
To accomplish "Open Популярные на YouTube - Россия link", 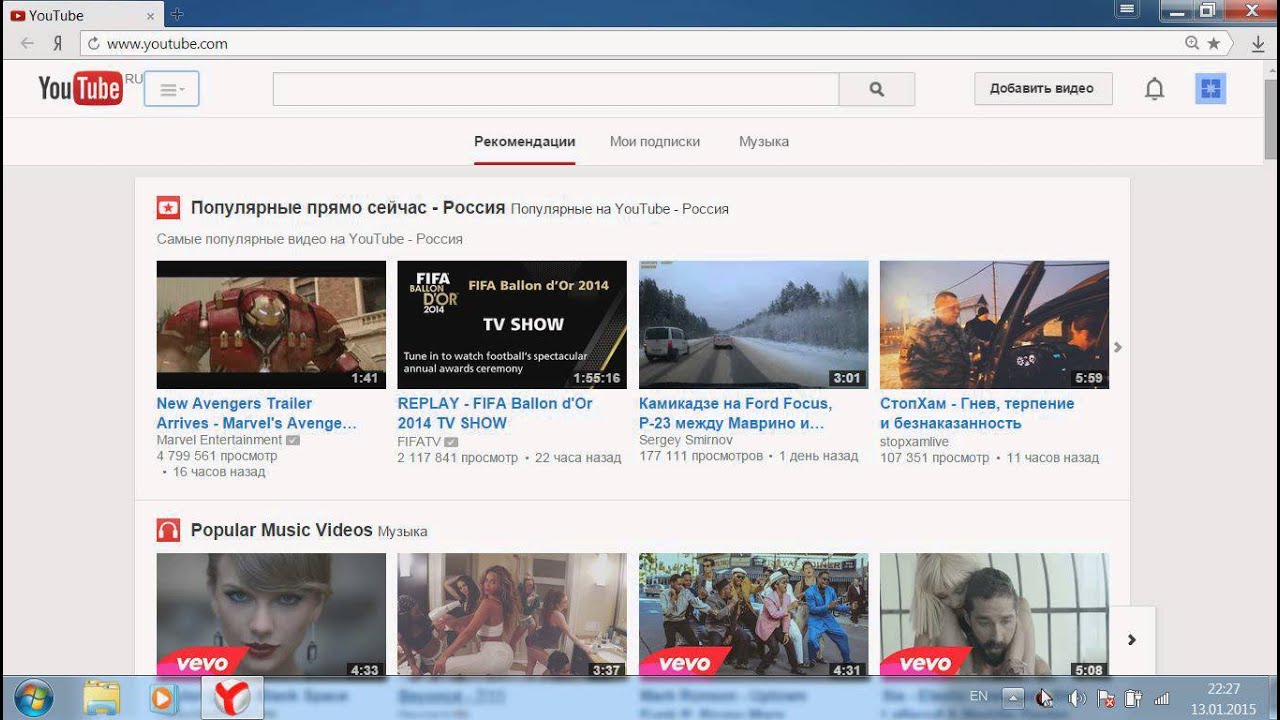I will click(x=619, y=209).
